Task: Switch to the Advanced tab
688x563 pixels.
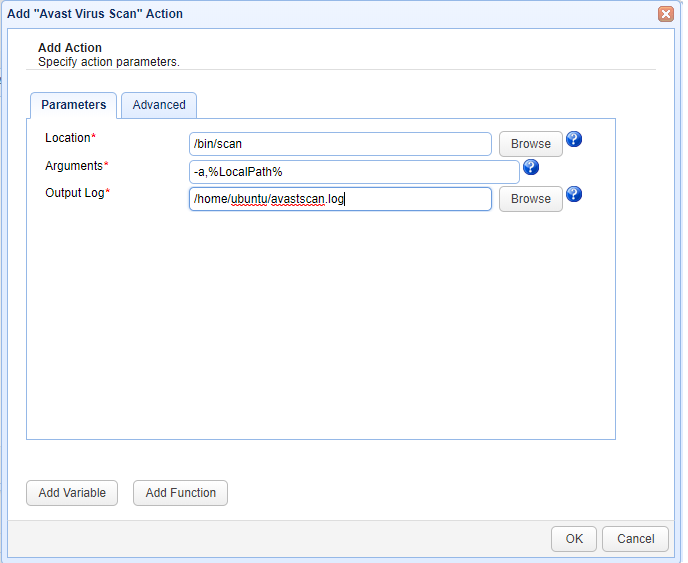Action: (159, 105)
